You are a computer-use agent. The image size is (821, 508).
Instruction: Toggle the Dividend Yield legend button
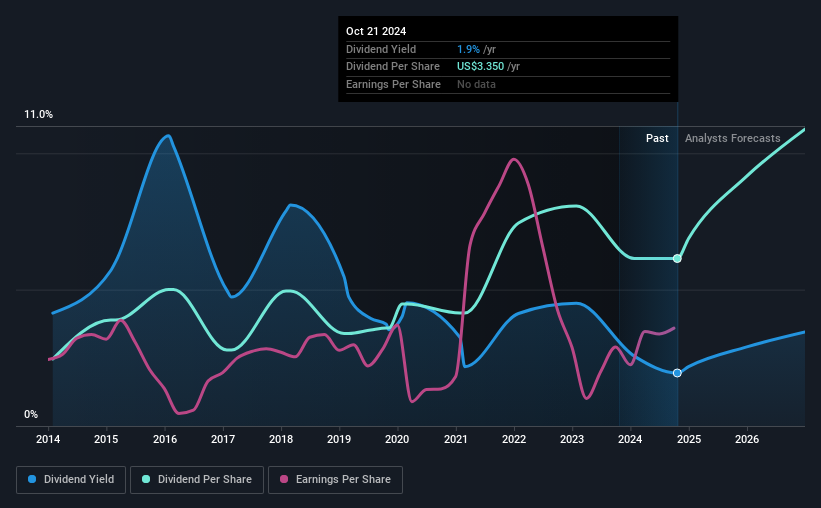tap(71, 480)
